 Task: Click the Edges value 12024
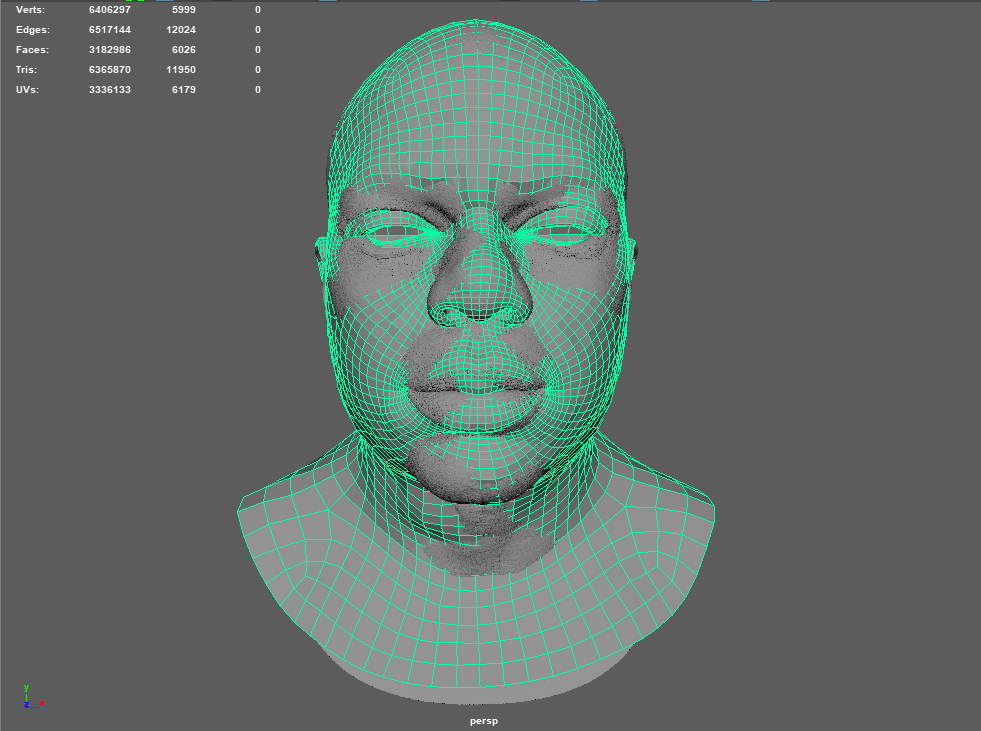point(181,30)
